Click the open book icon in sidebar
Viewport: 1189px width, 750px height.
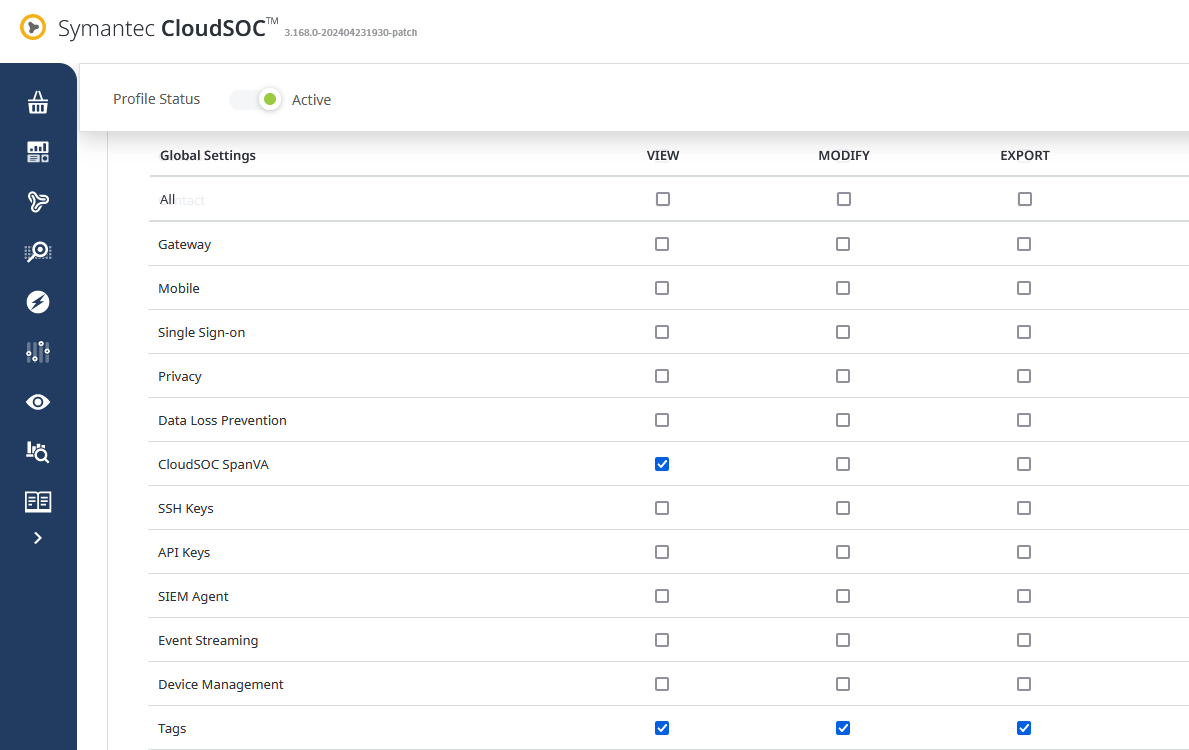tap(38, 502)
